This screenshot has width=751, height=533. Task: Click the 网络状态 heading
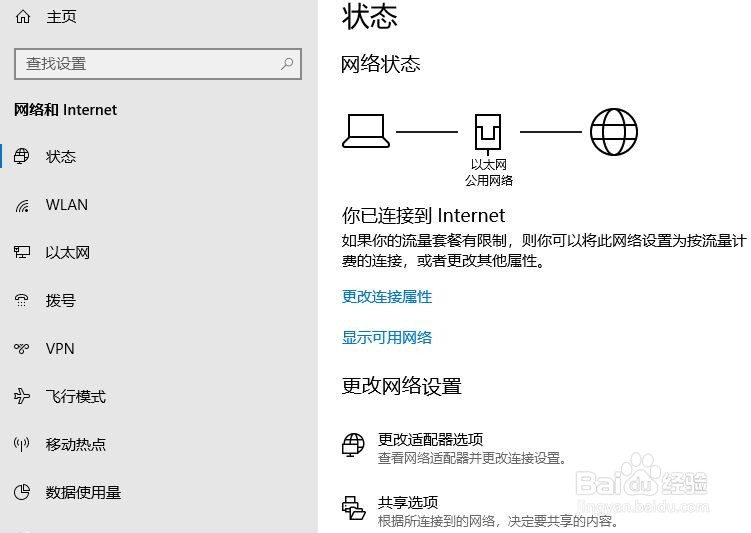(381, 64)
